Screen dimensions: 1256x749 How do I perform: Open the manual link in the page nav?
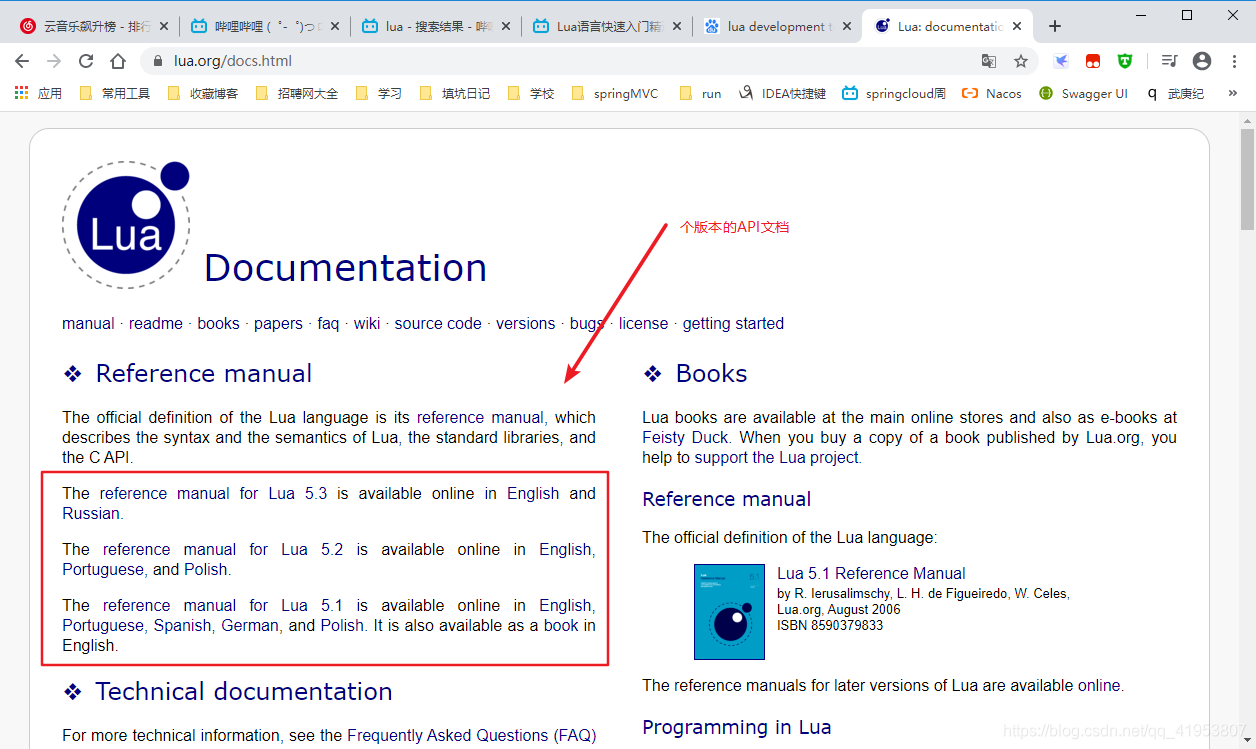pyautogui.click(x=88, y=323)
